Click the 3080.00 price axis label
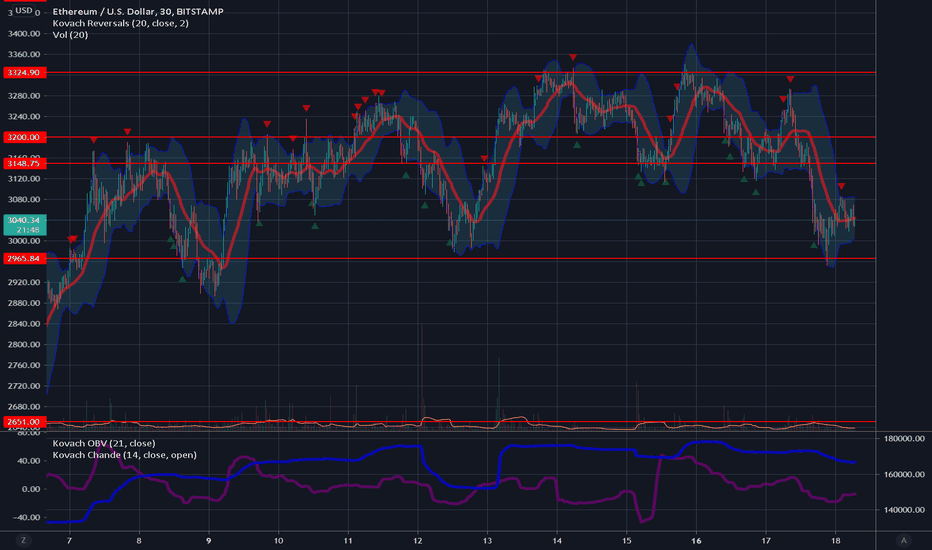Viewport: 932px width, 550px height. [x=24, y=199]
